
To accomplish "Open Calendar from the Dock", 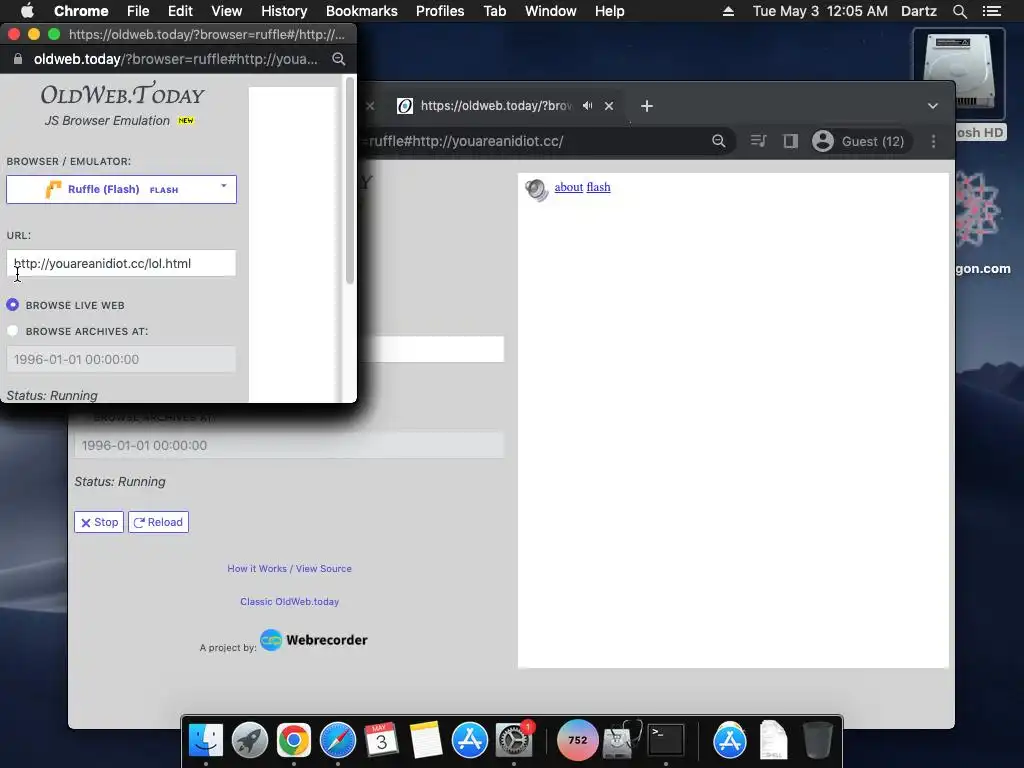I will click(381, 740).
